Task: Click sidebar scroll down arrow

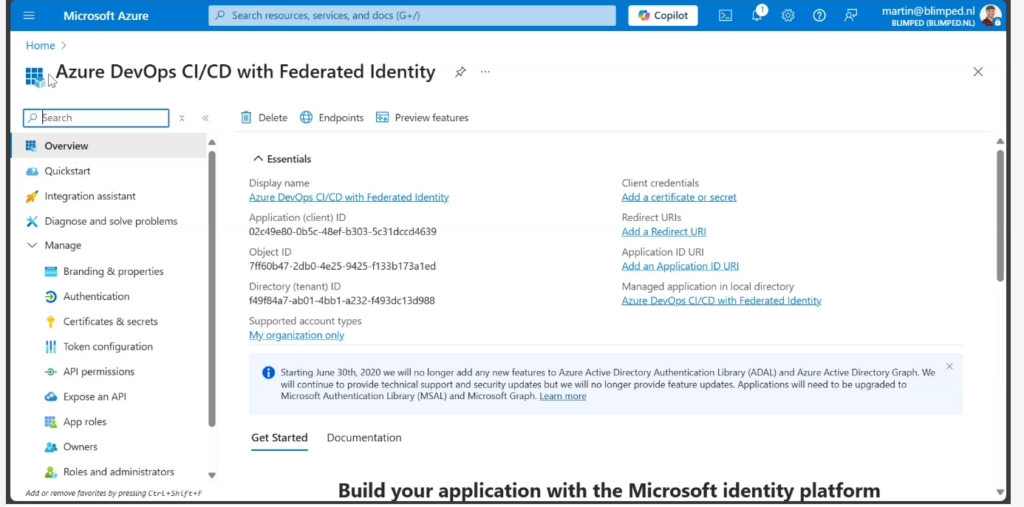Action: coord(211,476)
